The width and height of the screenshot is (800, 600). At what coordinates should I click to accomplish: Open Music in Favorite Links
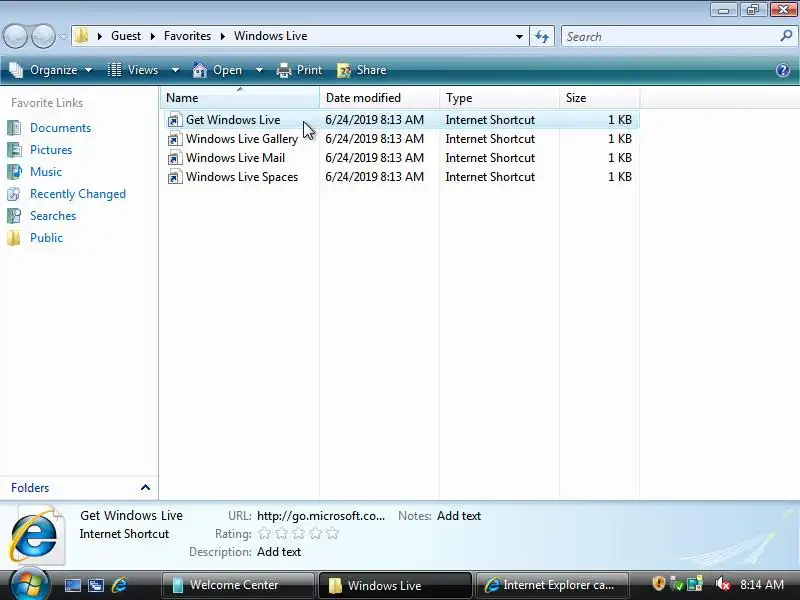(x=46, y=171)
